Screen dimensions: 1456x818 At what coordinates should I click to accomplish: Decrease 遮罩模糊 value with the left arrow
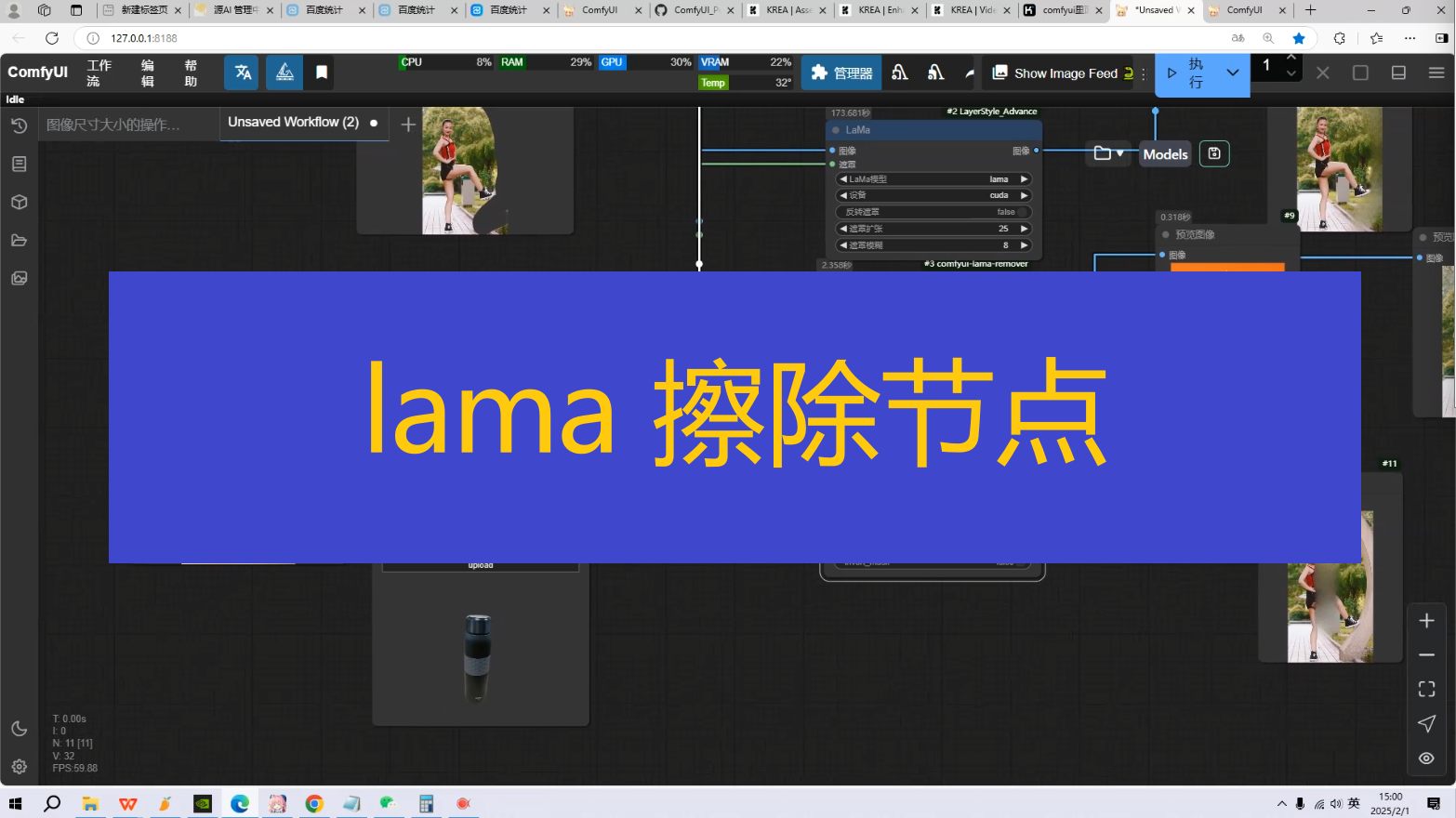click(843, 245)
